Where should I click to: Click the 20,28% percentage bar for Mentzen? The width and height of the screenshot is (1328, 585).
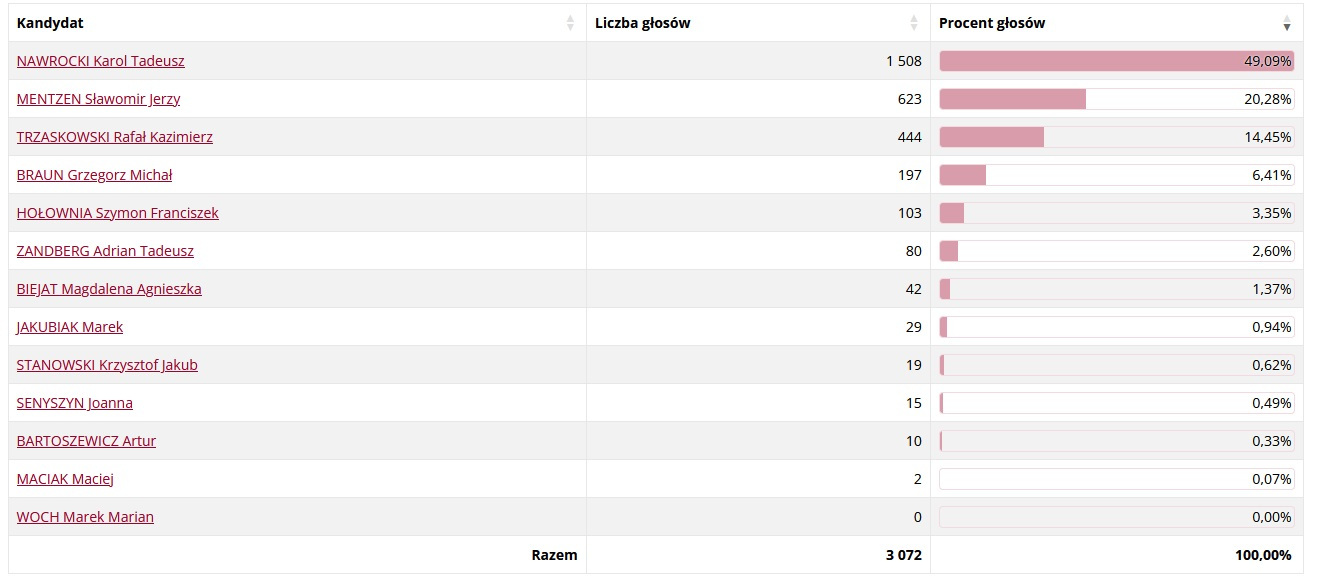click(x=1117, y=99)
